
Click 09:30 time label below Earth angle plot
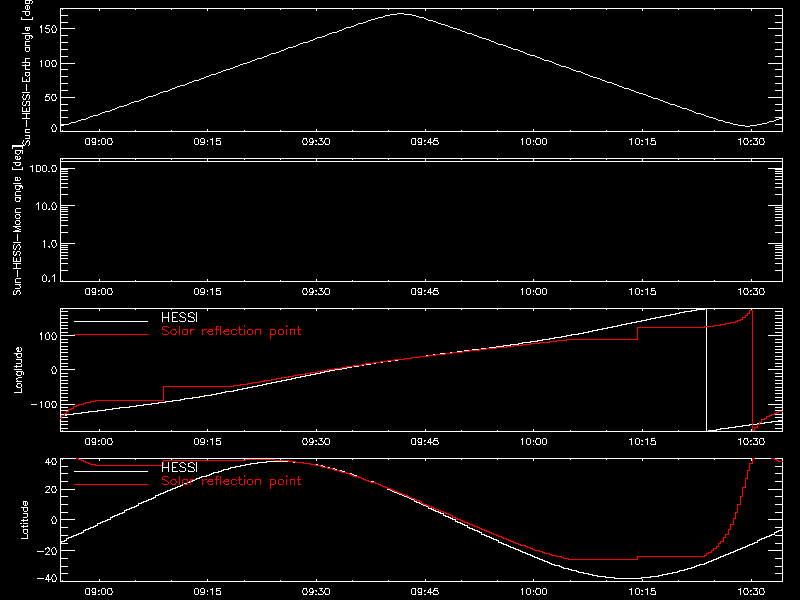[316, 142]
